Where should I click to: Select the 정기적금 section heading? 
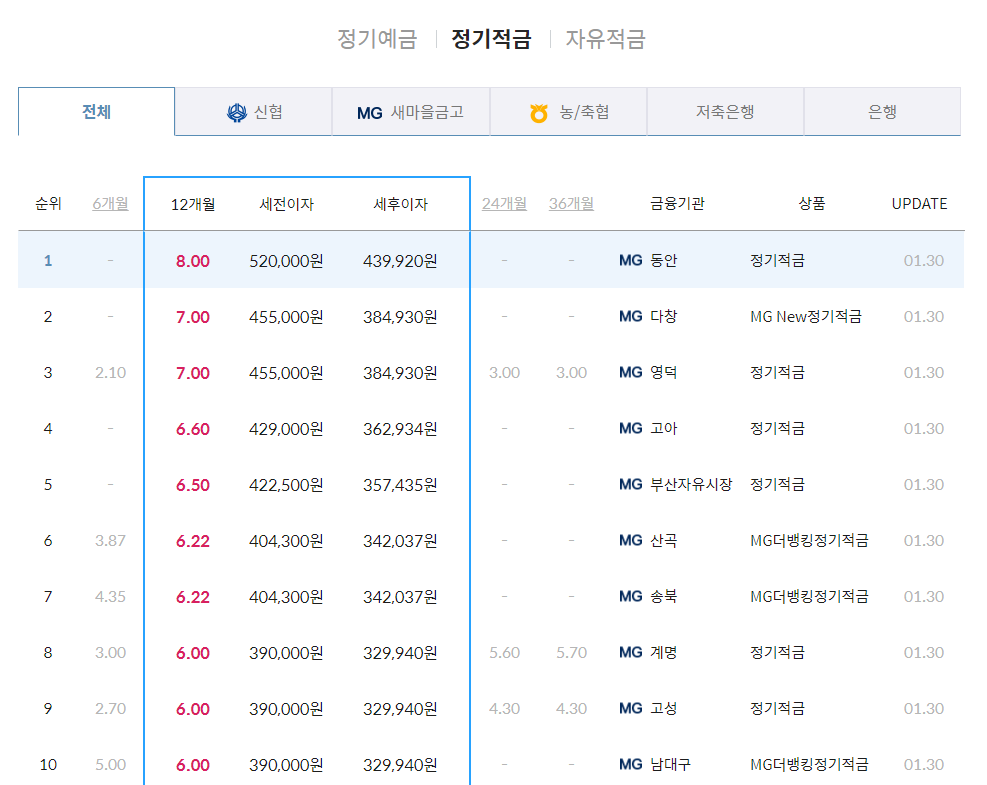point(491,39)
